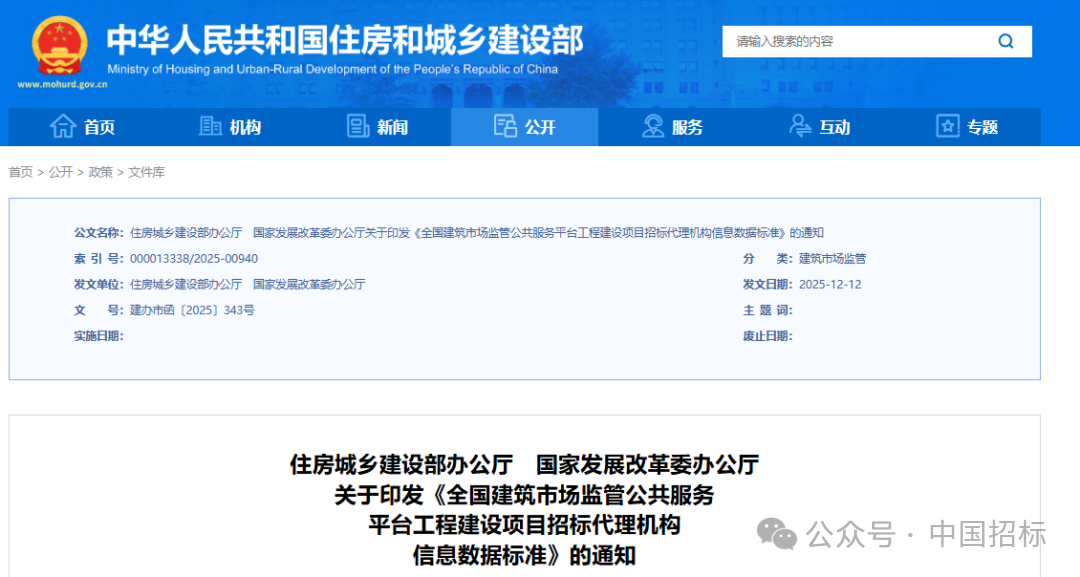Click the search magnifier icon
Image resolution: width=1080 pixels, height=577 pixels.
point(1005,41)
